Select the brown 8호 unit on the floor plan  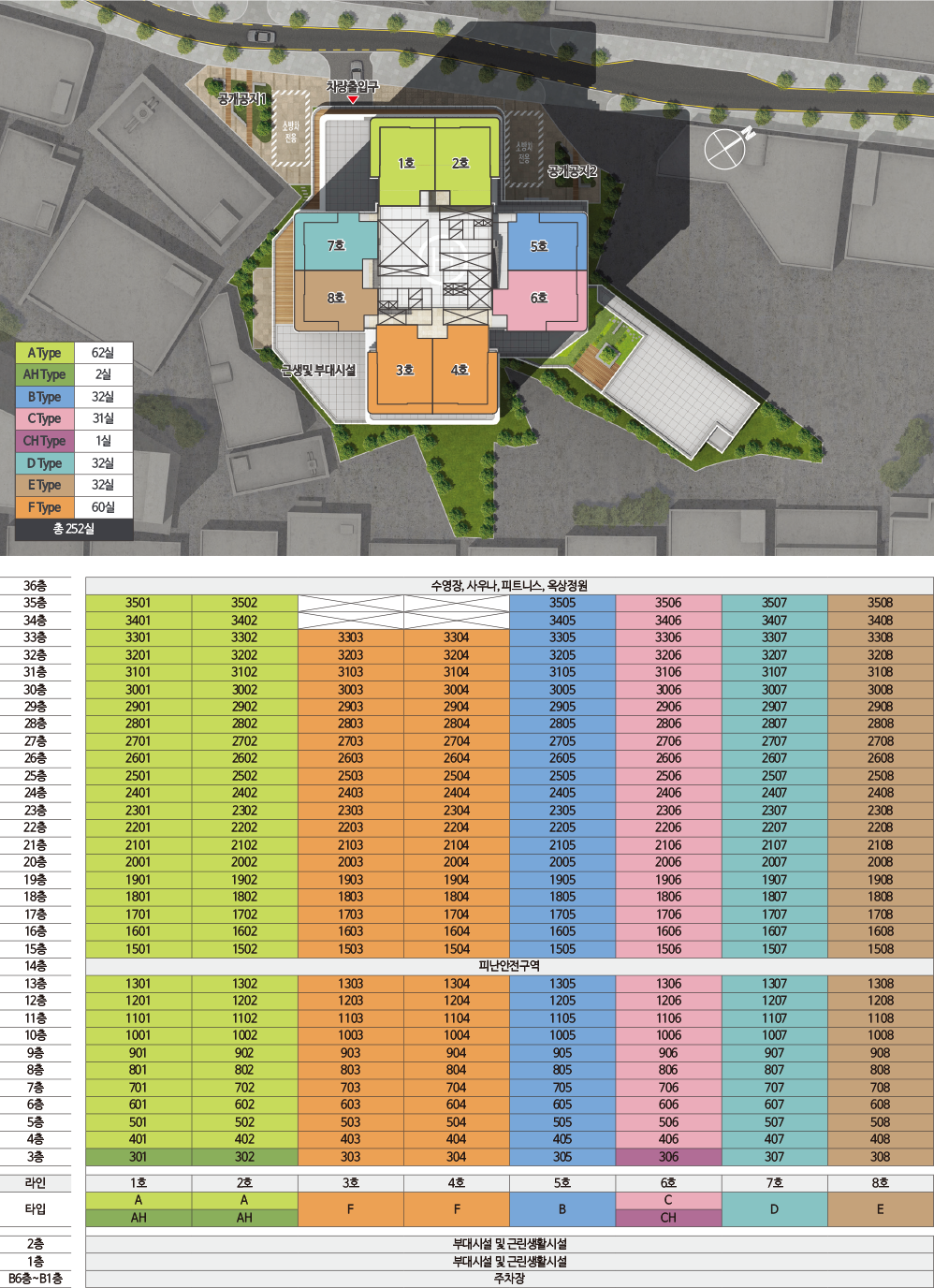336,298
